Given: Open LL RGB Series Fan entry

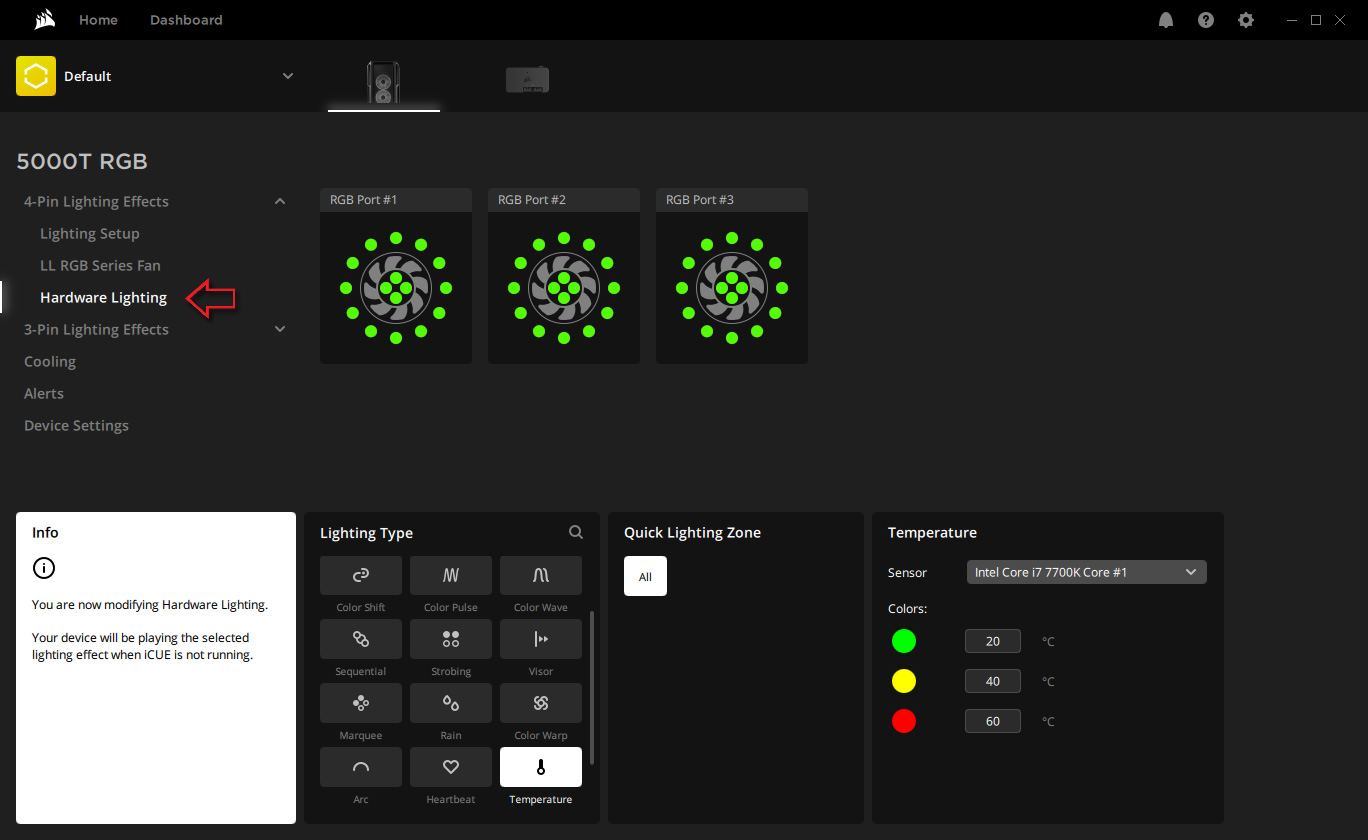Looking at the screenshot, I should click(100, 266).
